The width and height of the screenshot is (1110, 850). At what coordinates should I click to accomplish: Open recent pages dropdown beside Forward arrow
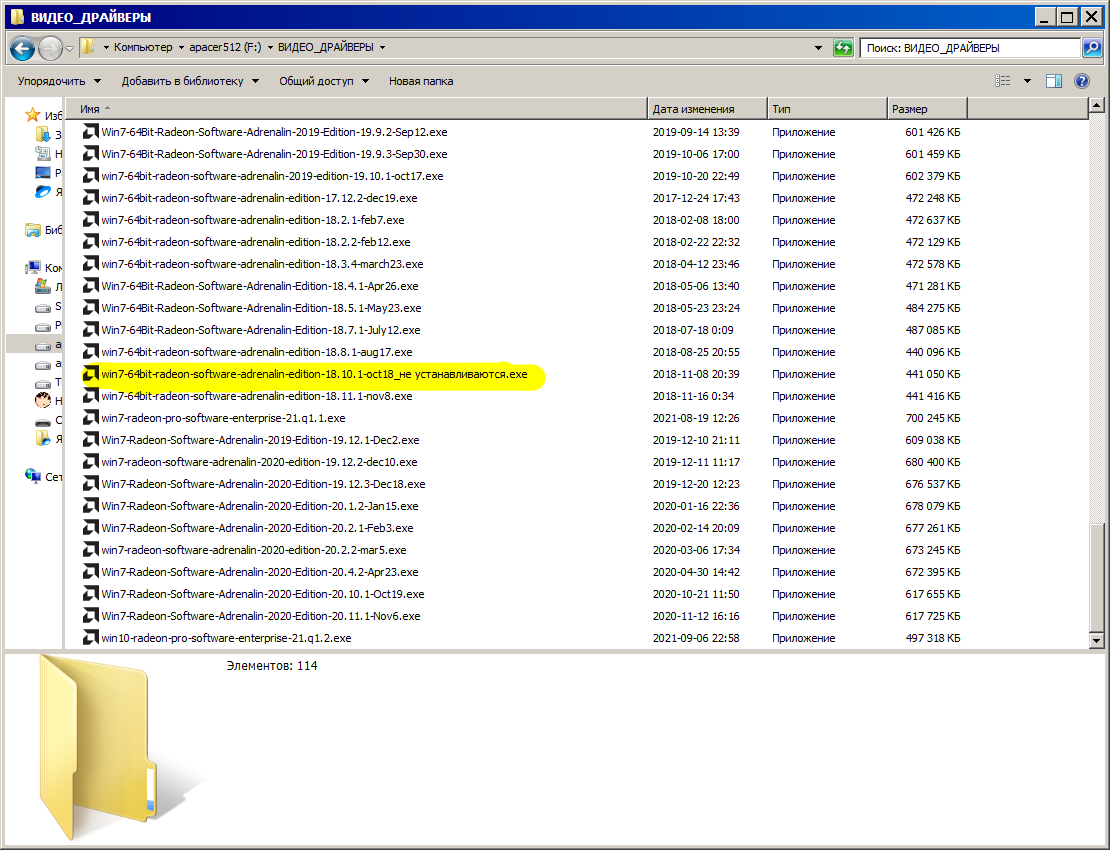click(69, 48)
